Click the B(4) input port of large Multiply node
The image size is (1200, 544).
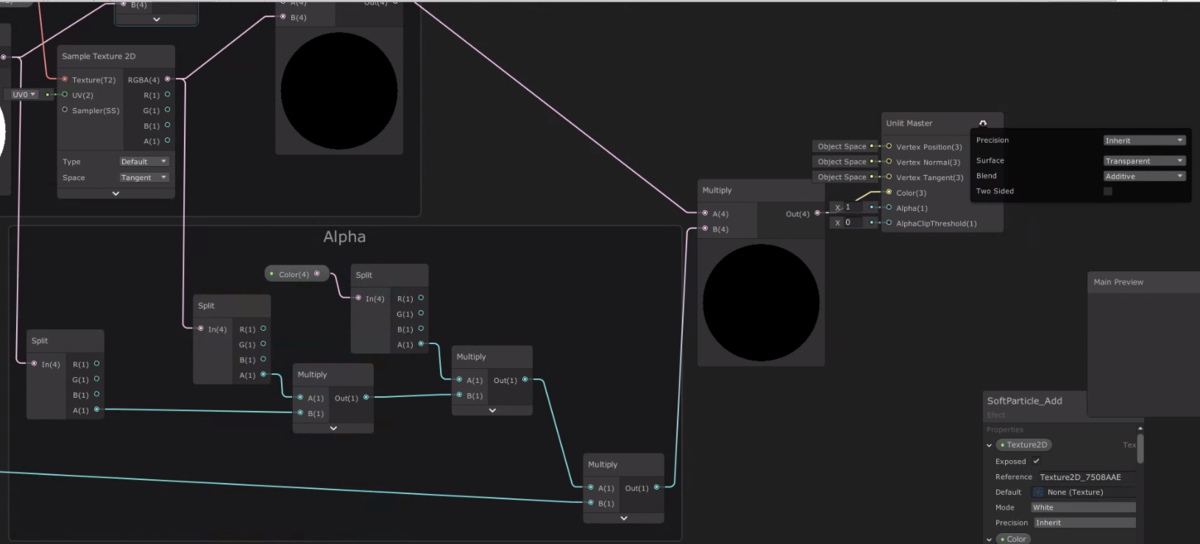click(x=704, y=229)
